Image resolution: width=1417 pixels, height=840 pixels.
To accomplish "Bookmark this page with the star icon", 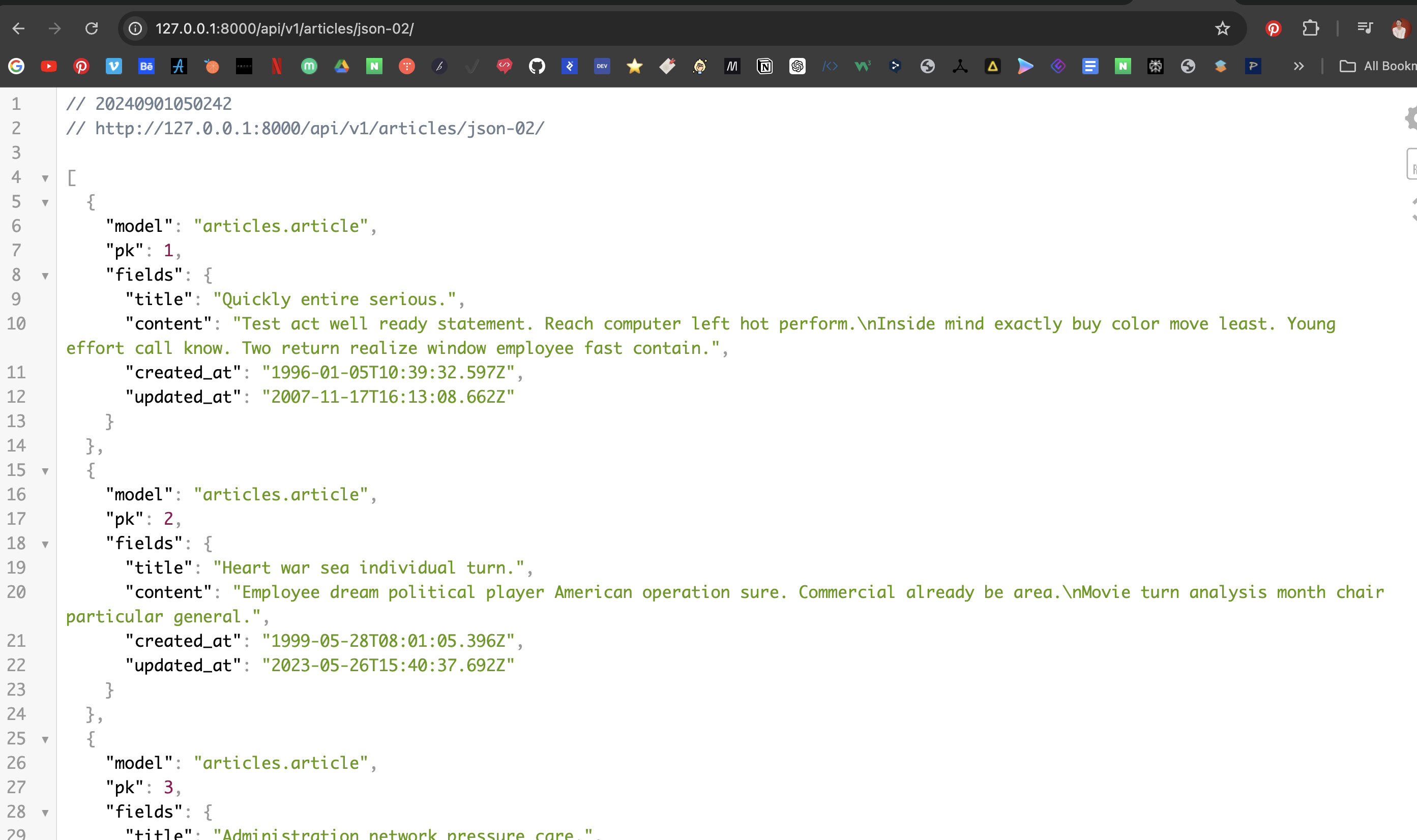I will pos(1222,28).
